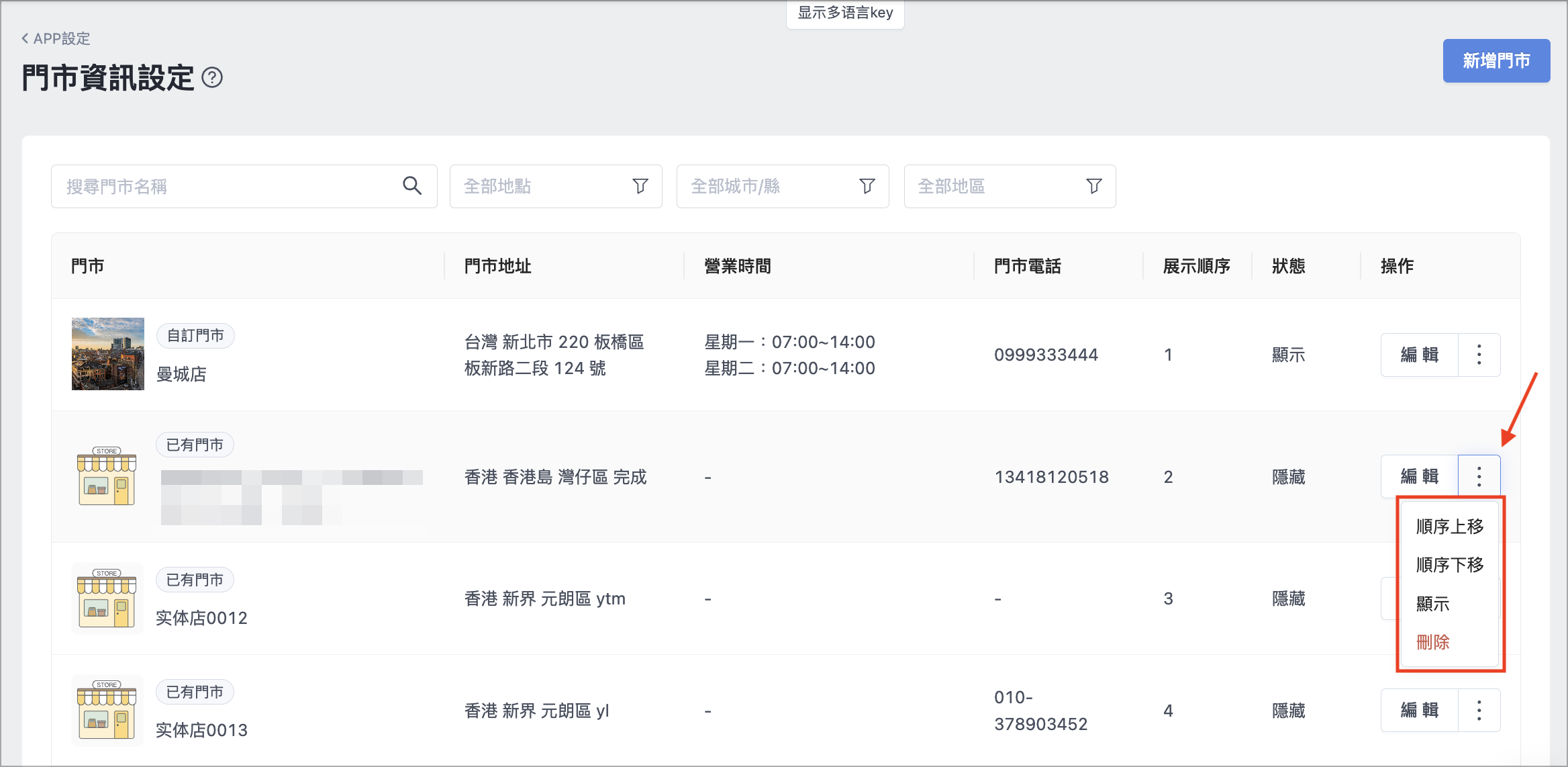1568x767 pixels.
Task: Click store icon for 实体店0013
Action: (x=107, y=711)
